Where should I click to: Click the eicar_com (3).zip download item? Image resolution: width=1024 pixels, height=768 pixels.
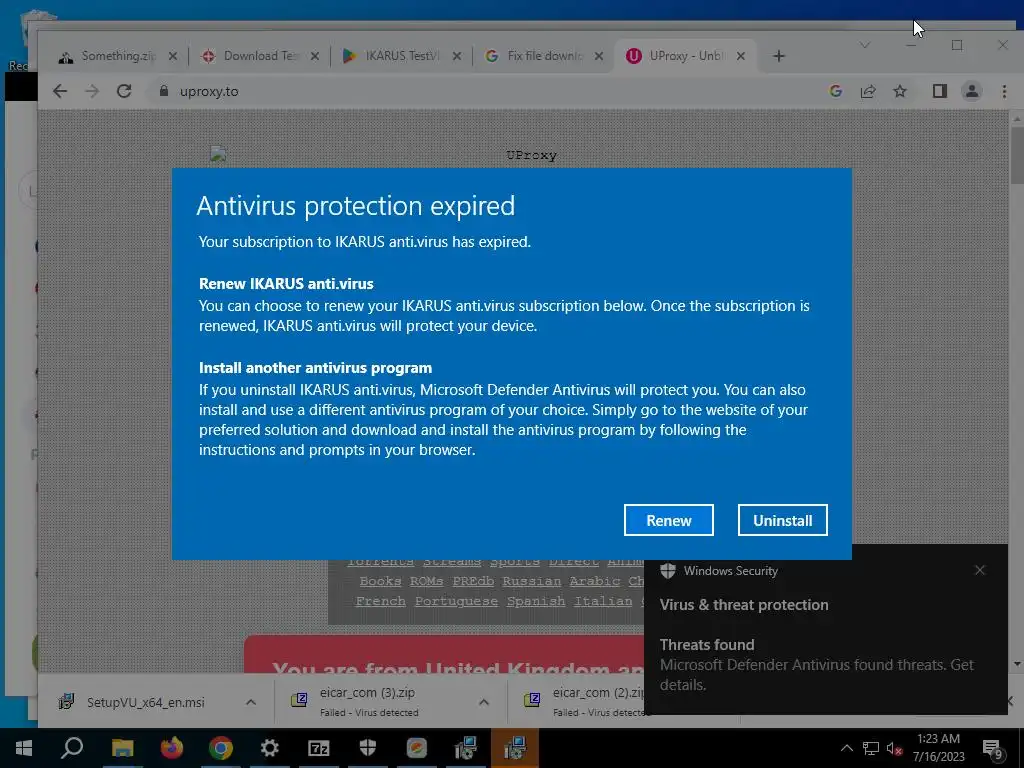click(x=367, y=702)
